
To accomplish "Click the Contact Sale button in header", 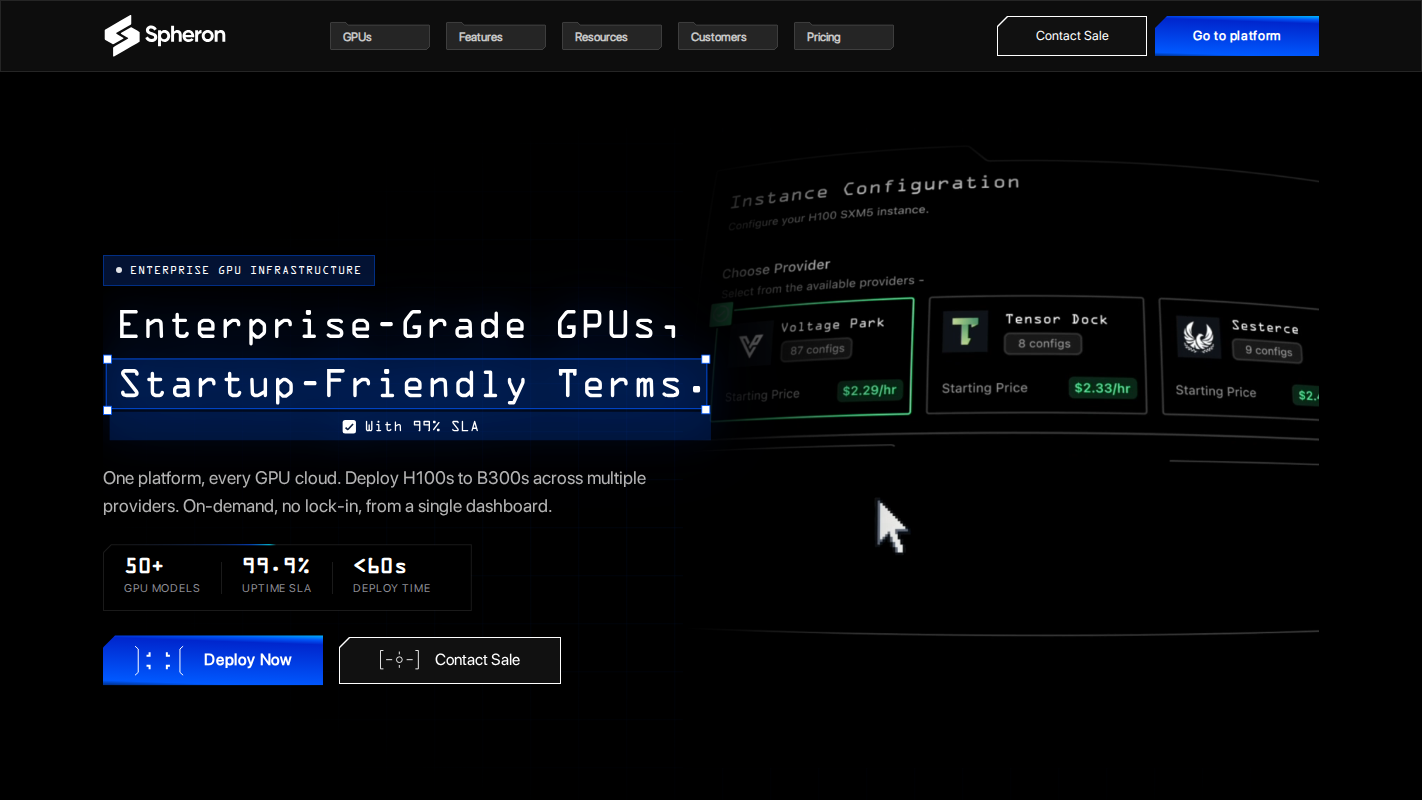I will (x=1072, y=36).
